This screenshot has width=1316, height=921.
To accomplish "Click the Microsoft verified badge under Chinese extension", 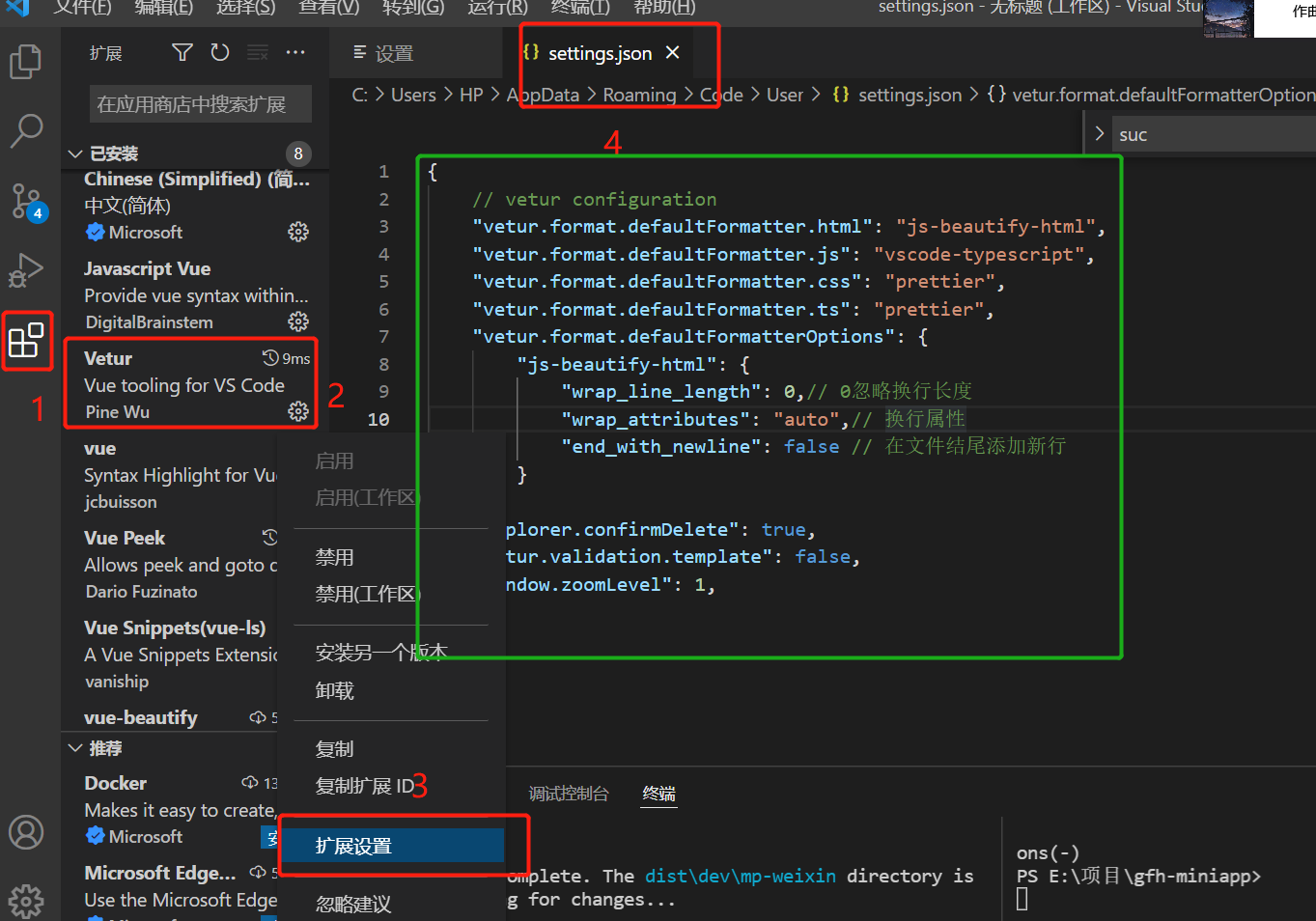I will pos(95,232).
